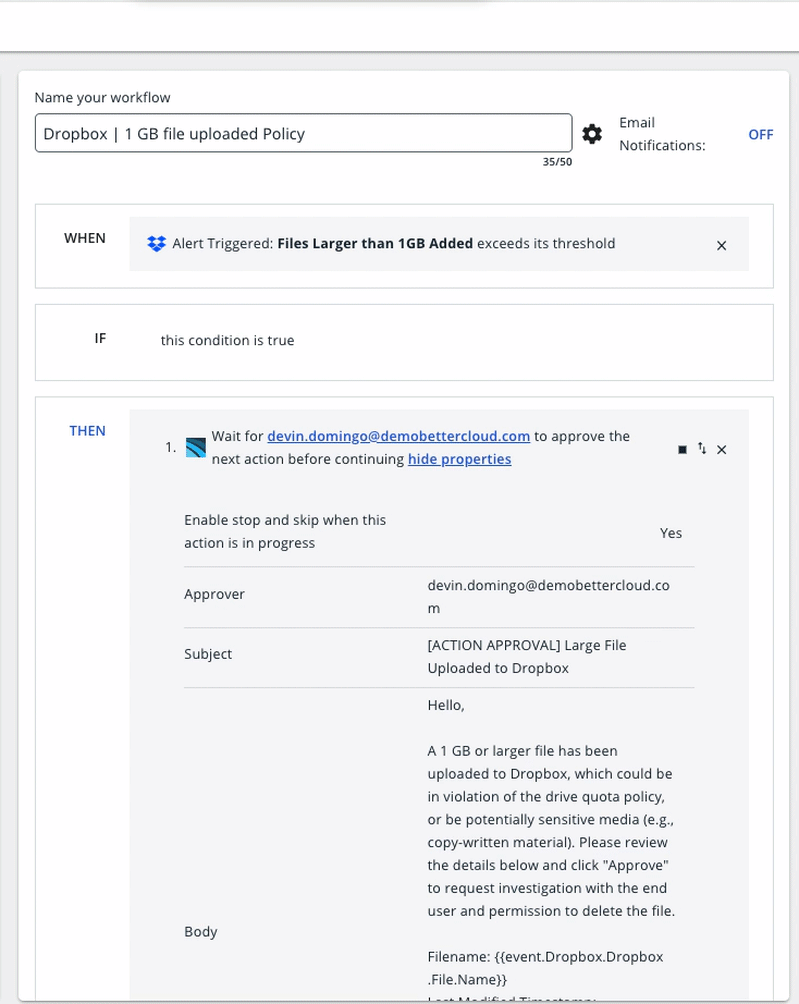
Task: Add an IF condition
Action: (227, 340)
